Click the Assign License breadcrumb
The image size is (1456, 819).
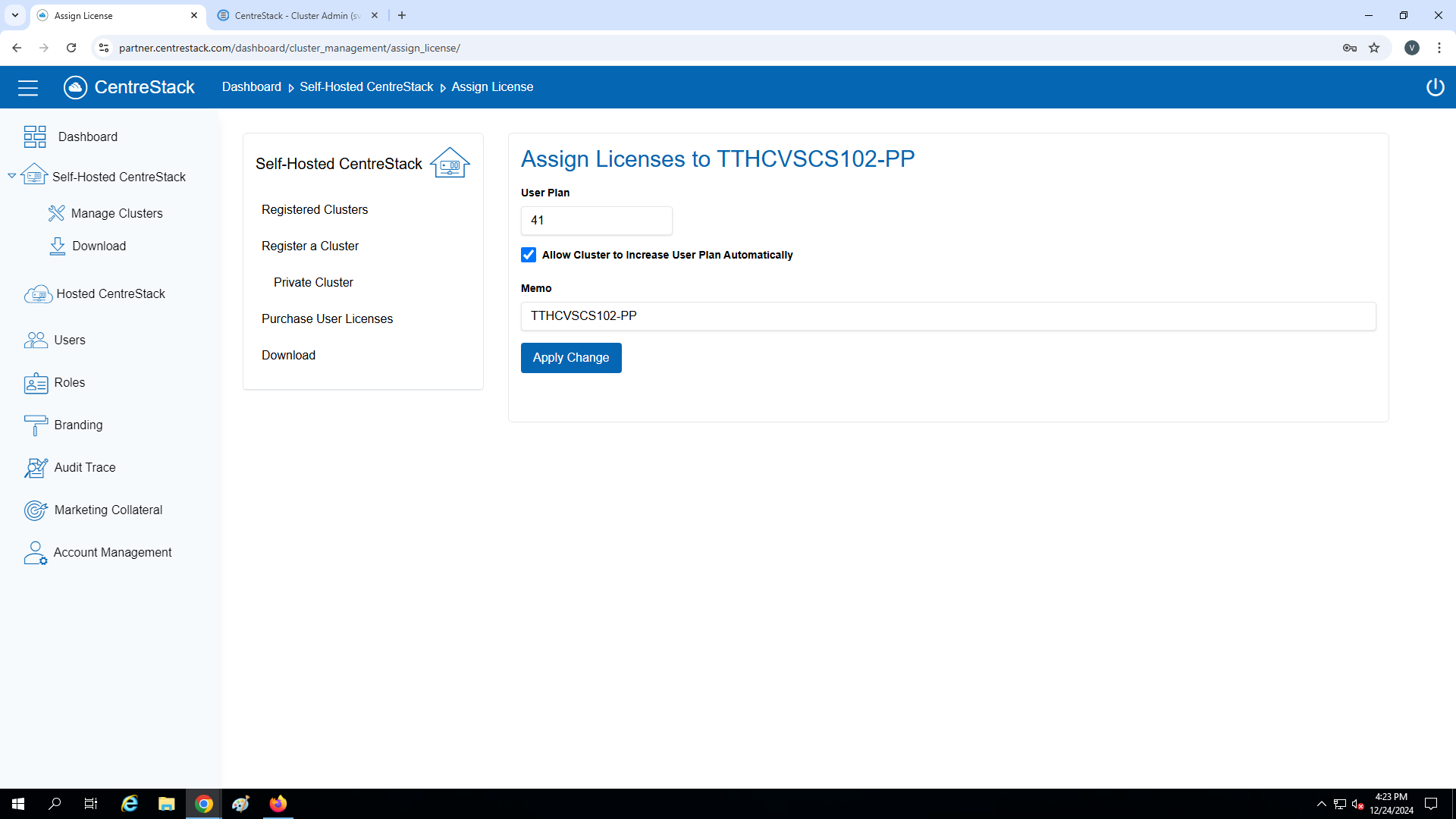pyautogui.click(x=492, y=87)
